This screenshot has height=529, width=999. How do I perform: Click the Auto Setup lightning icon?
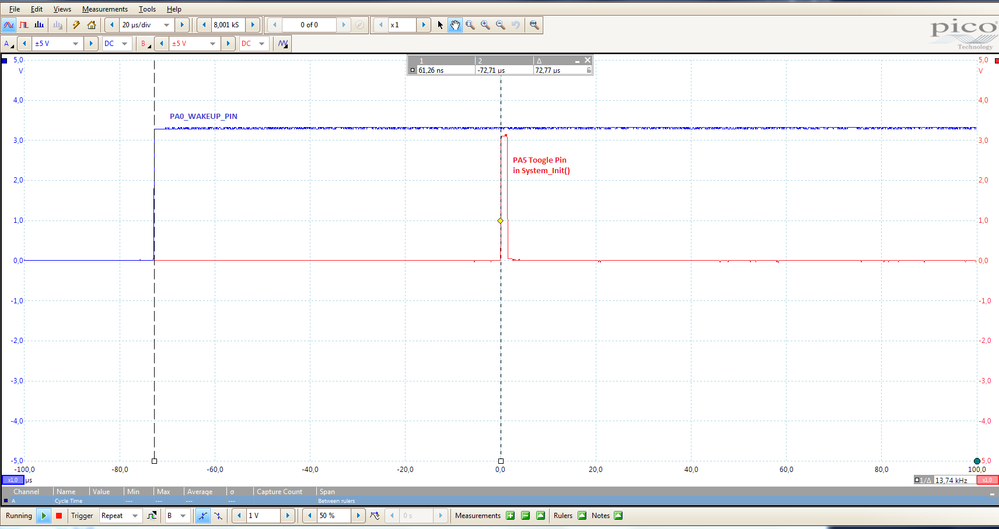[76, 25]
